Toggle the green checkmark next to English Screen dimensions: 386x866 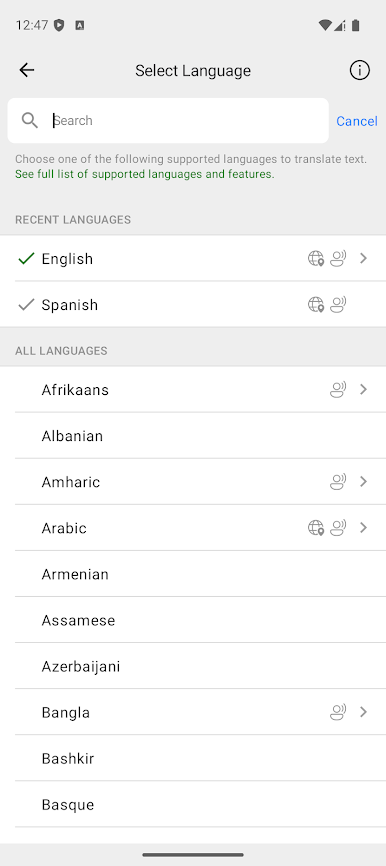(26, 258)
